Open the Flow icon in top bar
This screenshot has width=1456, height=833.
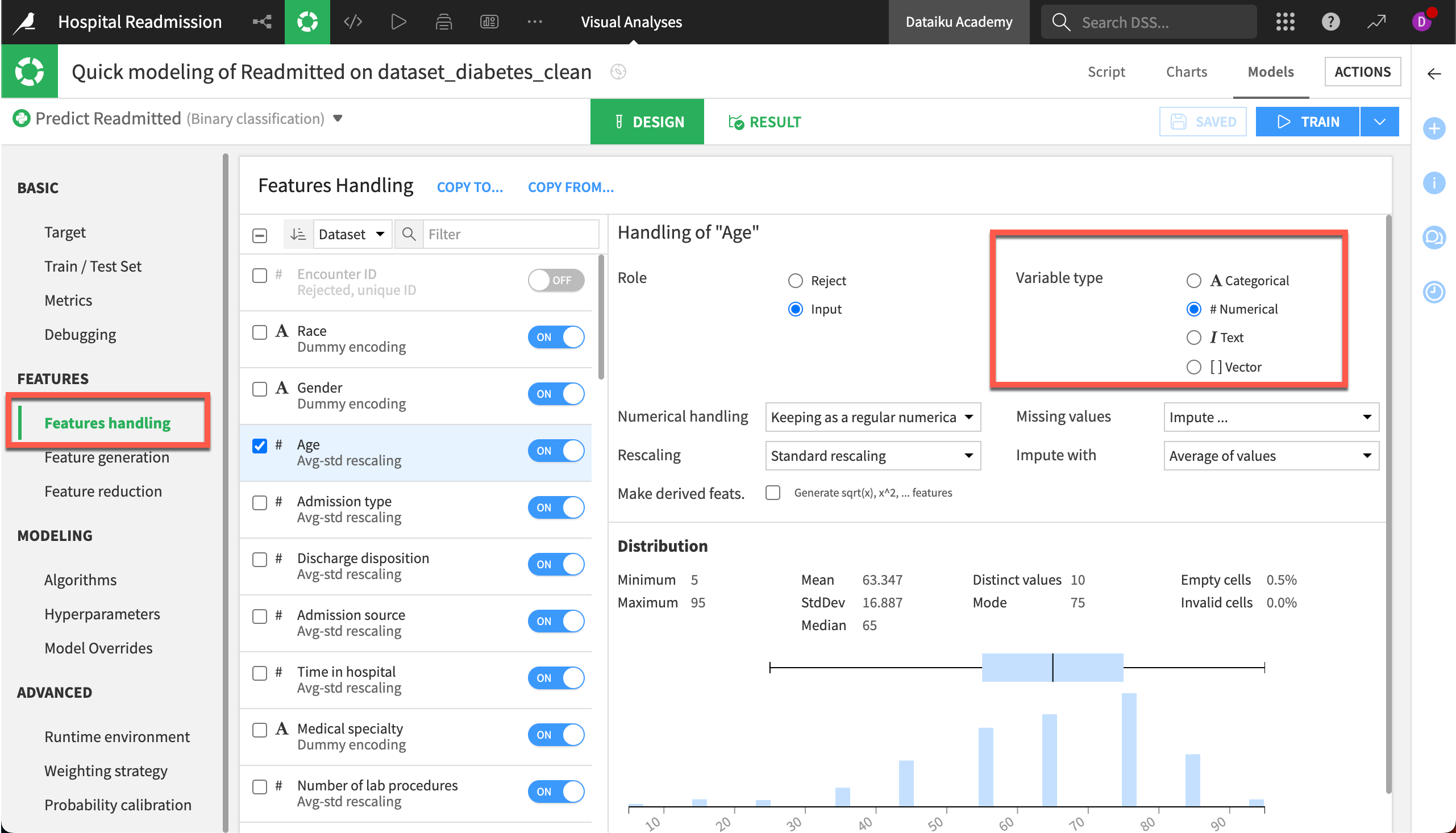coord(262,22)
